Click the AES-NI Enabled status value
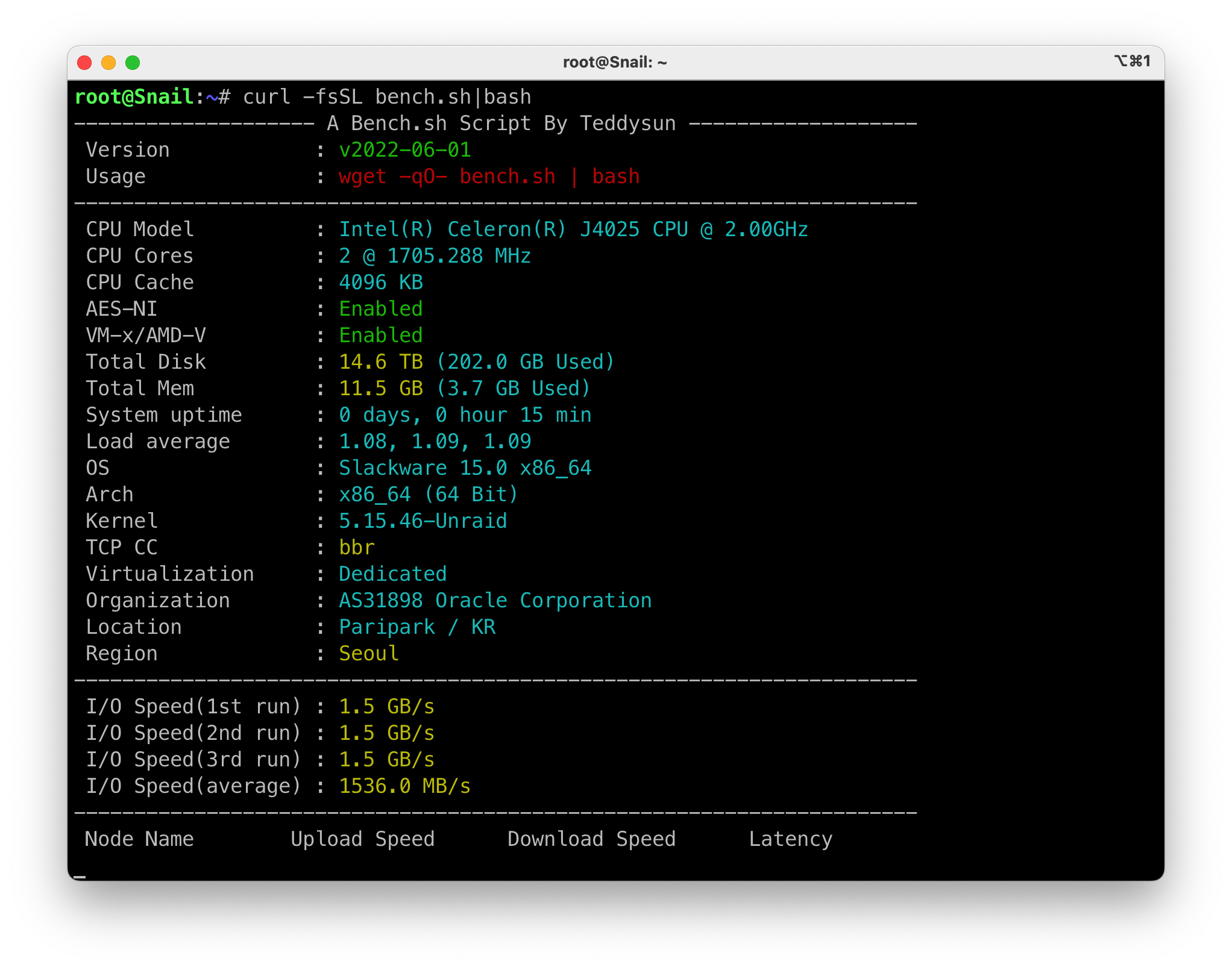 tap(380, 309)
